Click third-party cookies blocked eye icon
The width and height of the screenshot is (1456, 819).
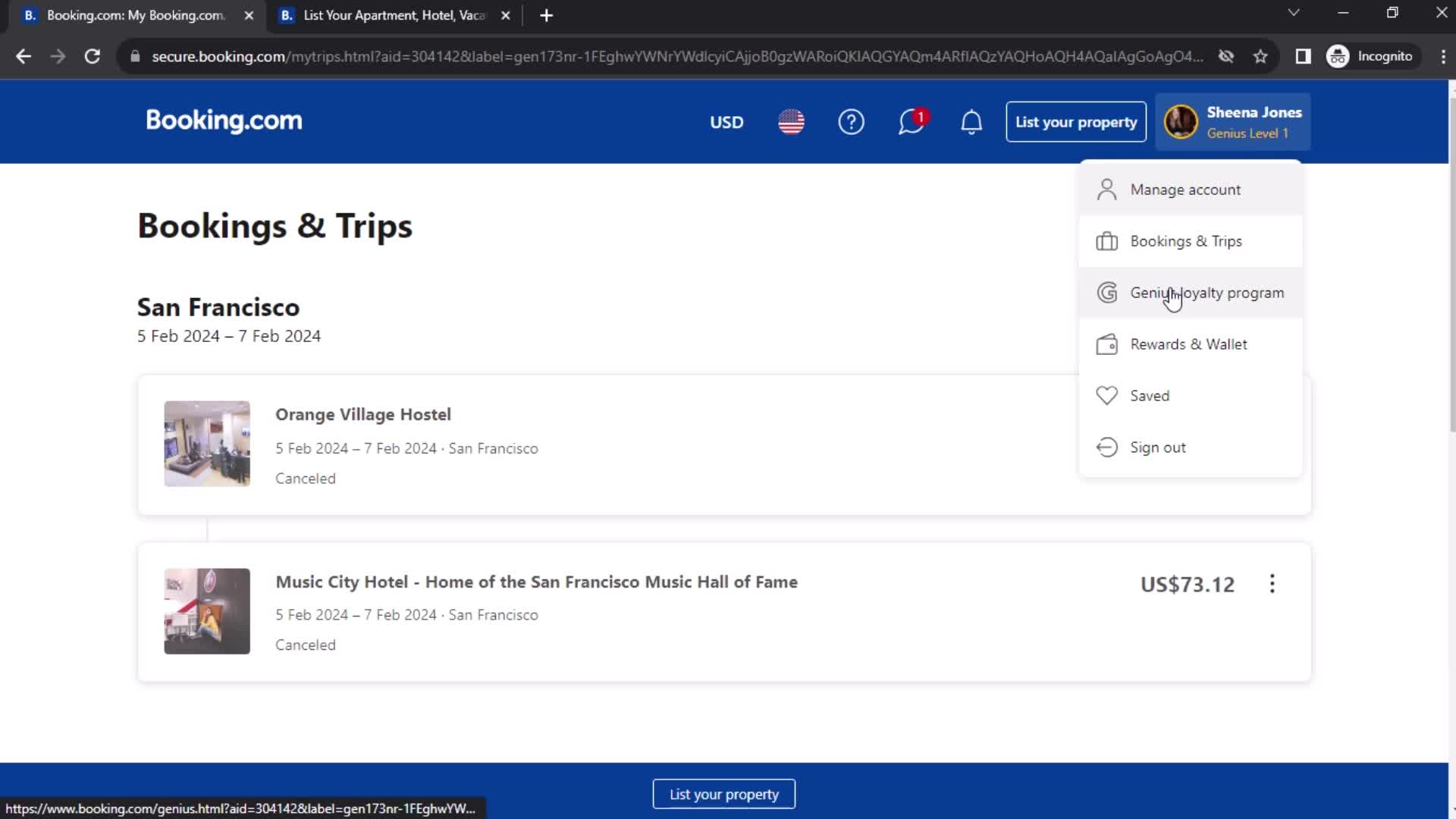1226,57
